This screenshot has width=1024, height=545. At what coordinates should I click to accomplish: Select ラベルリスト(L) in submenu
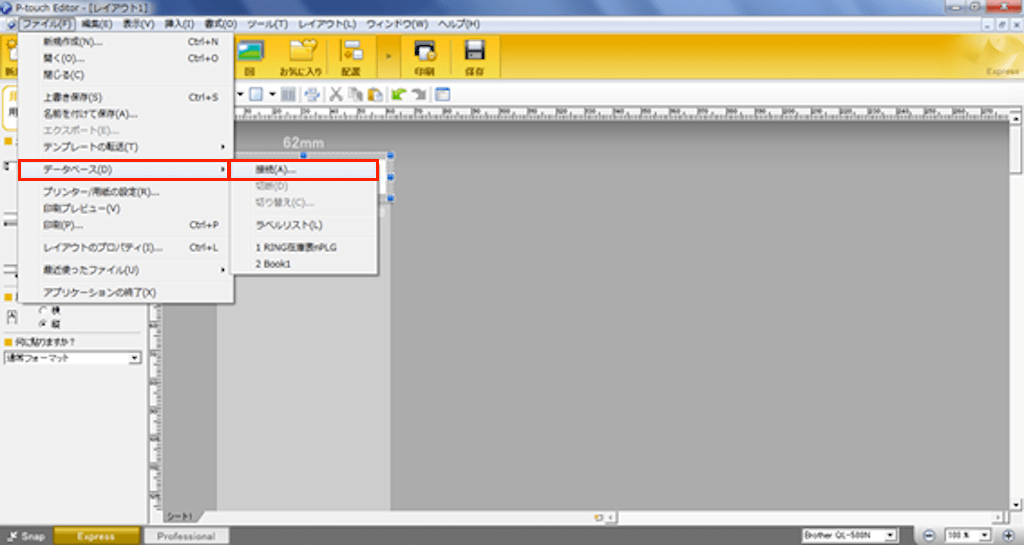304,225
